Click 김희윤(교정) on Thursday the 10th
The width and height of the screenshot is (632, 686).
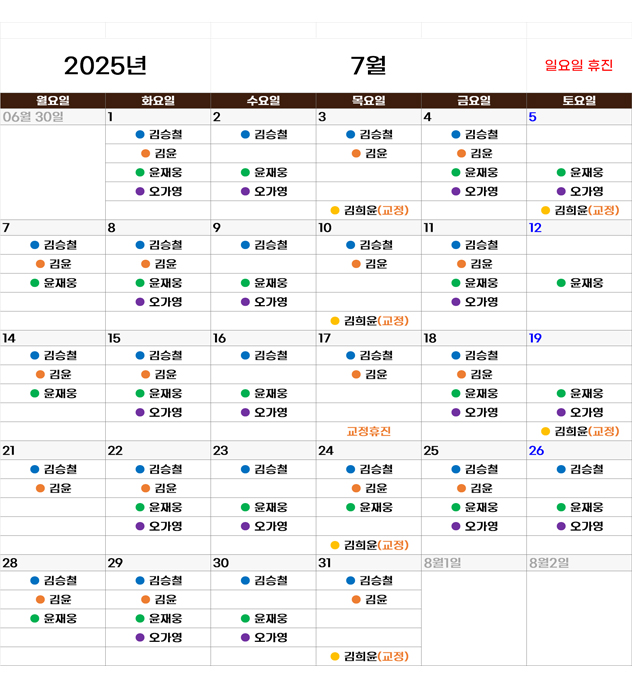[x=370, y=321]
